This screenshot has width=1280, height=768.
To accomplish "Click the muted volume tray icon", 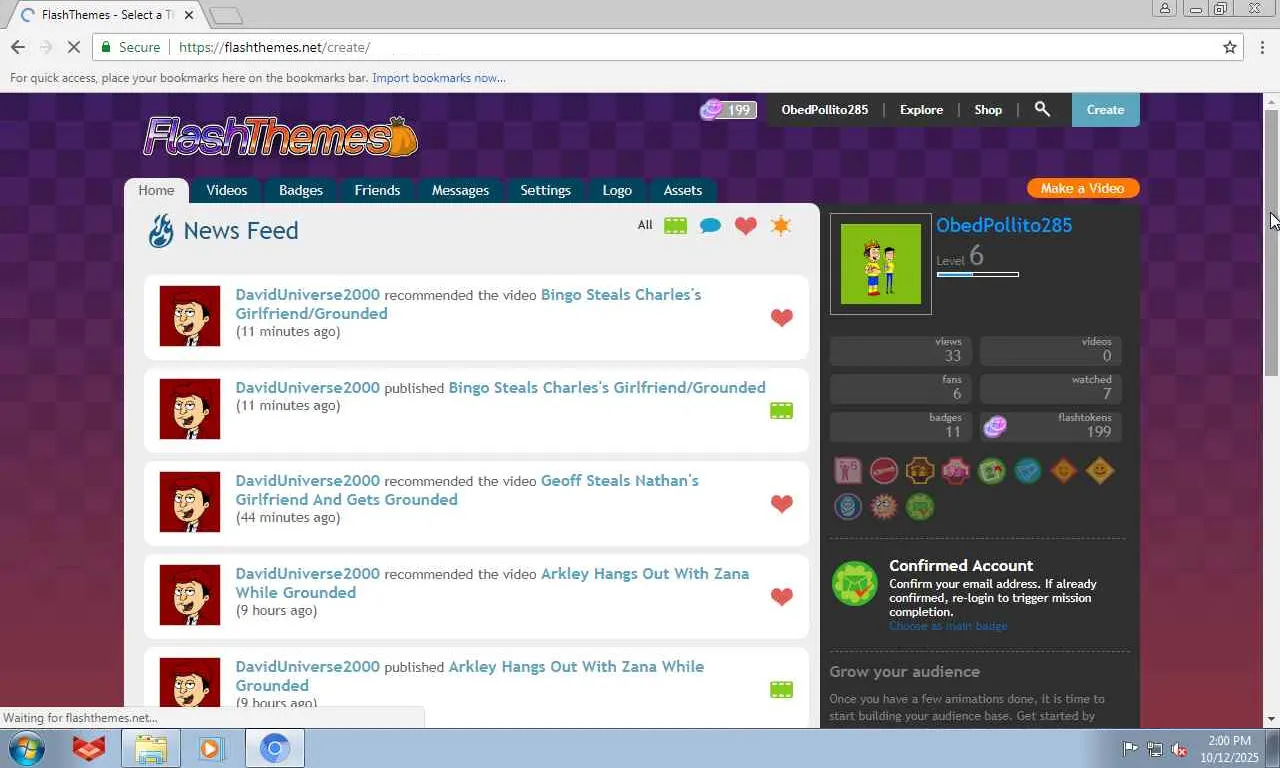I will click(1179, 748).
